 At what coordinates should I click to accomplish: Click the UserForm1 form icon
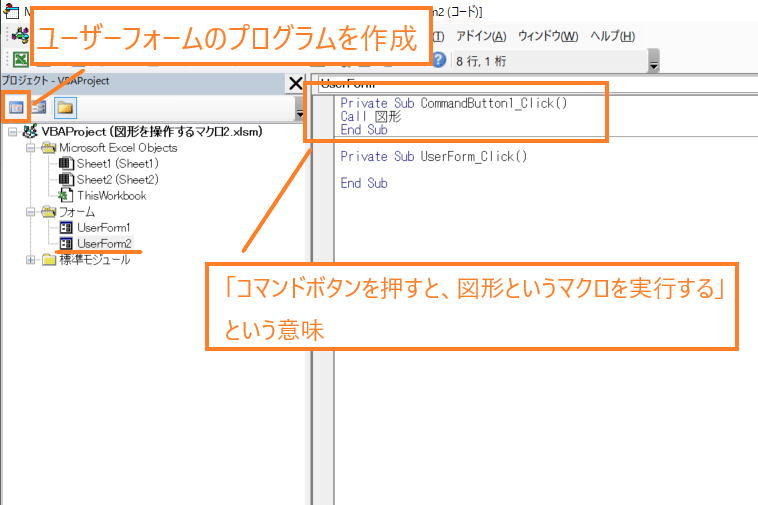pyautogui.click(x=66, y=228)
